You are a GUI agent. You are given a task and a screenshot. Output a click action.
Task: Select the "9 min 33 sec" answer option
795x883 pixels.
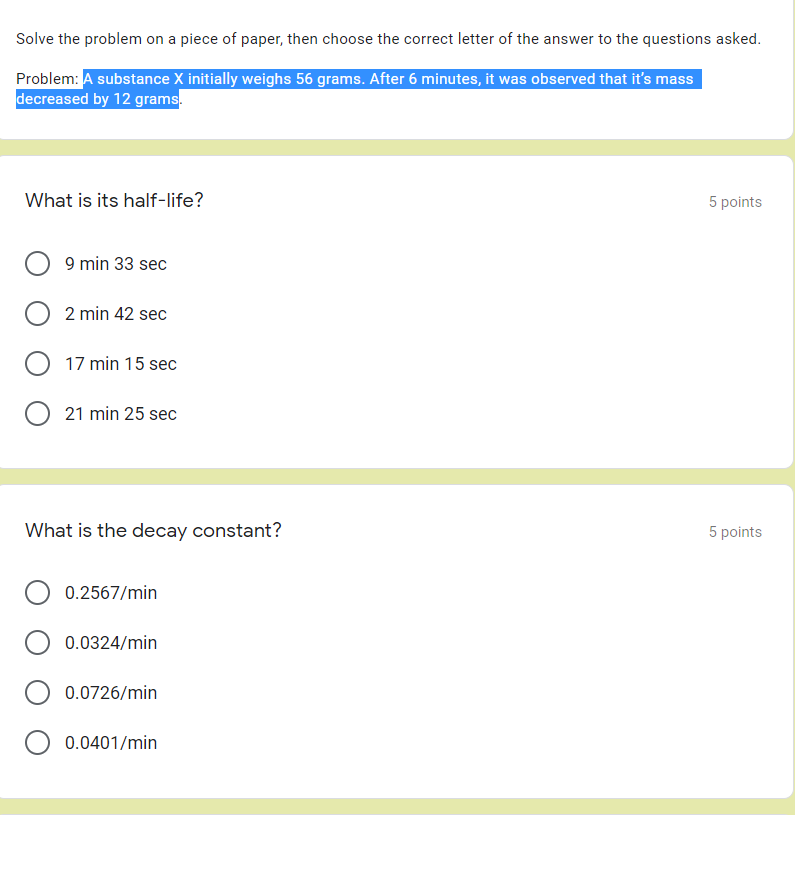[x=114, y=263]
